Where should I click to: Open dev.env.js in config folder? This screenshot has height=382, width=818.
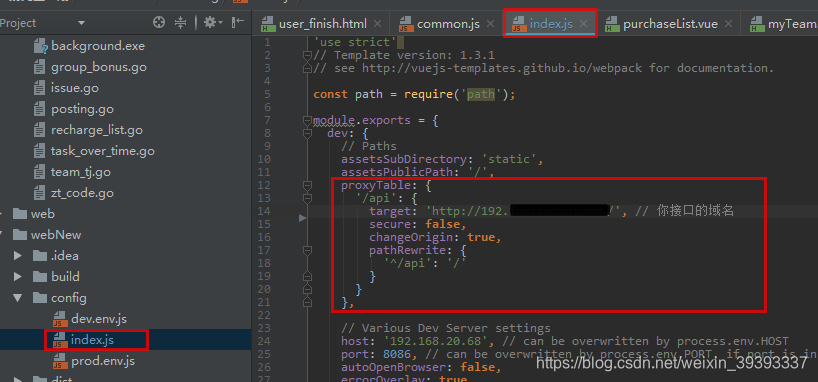click(x=99, y=319)
